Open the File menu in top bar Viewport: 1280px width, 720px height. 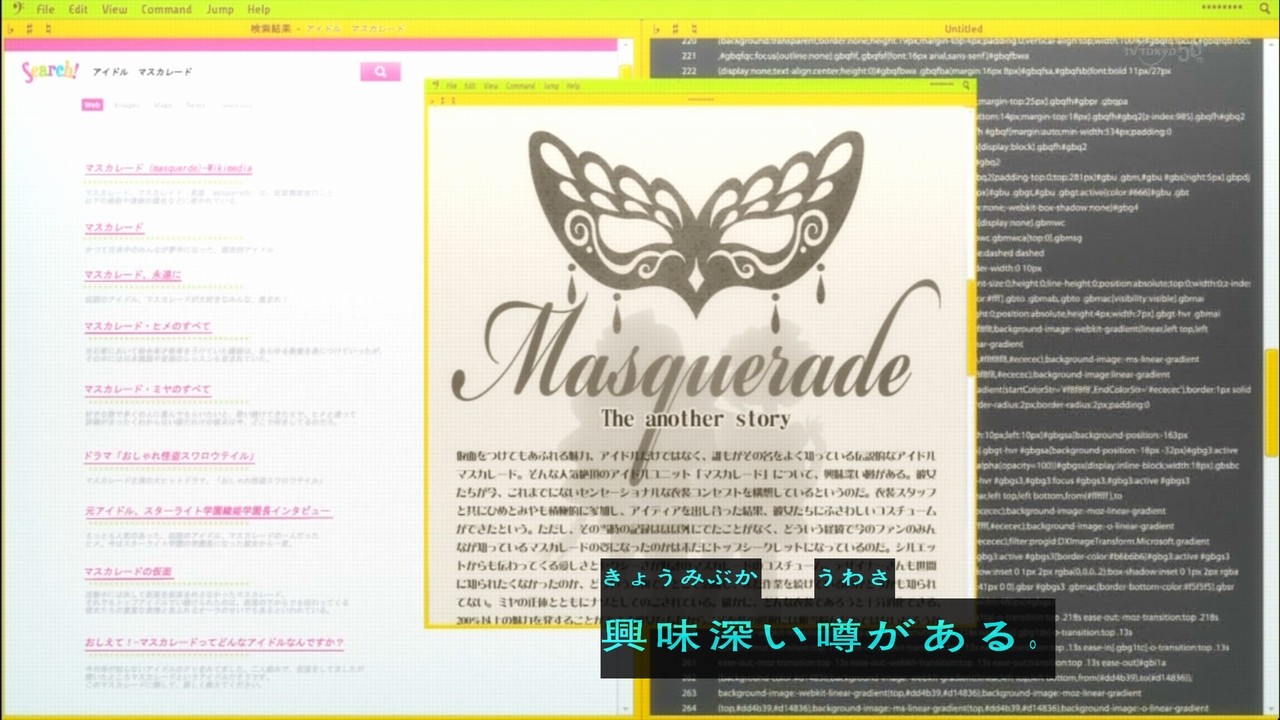coord(45,10)
